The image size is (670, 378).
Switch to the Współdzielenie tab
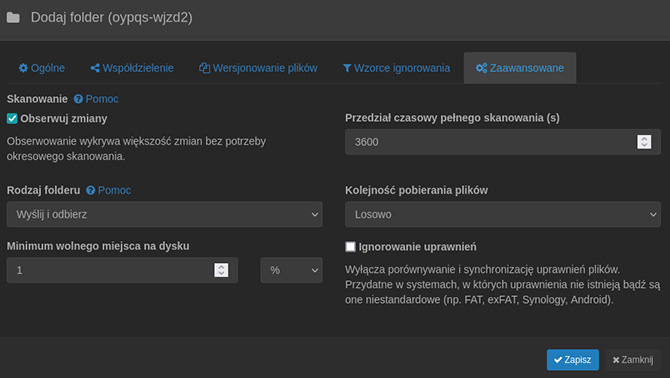[x=132, y=68]
